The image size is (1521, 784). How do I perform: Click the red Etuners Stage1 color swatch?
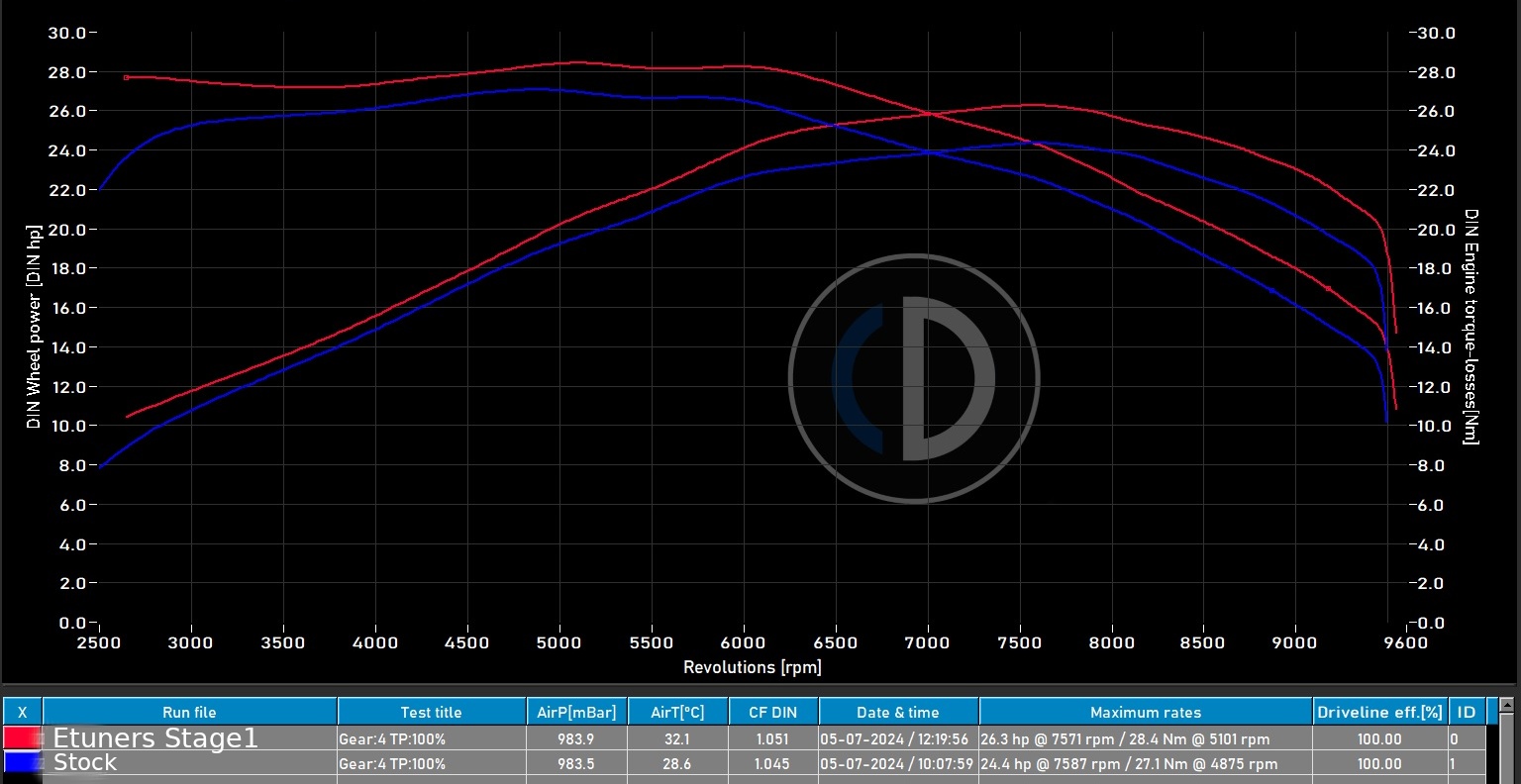click(x=23, y=738)
